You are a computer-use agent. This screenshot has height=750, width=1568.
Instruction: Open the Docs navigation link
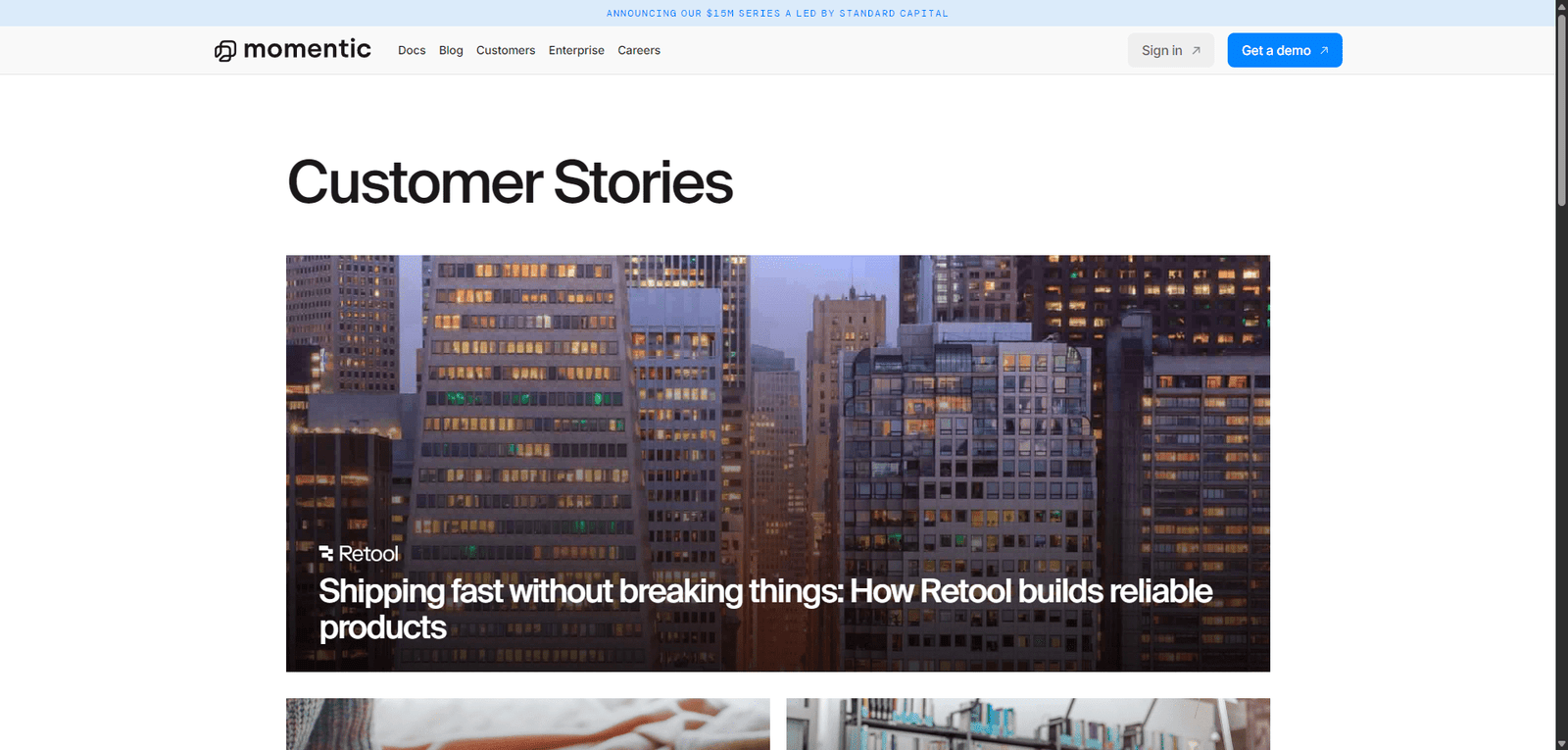[412, 51]
